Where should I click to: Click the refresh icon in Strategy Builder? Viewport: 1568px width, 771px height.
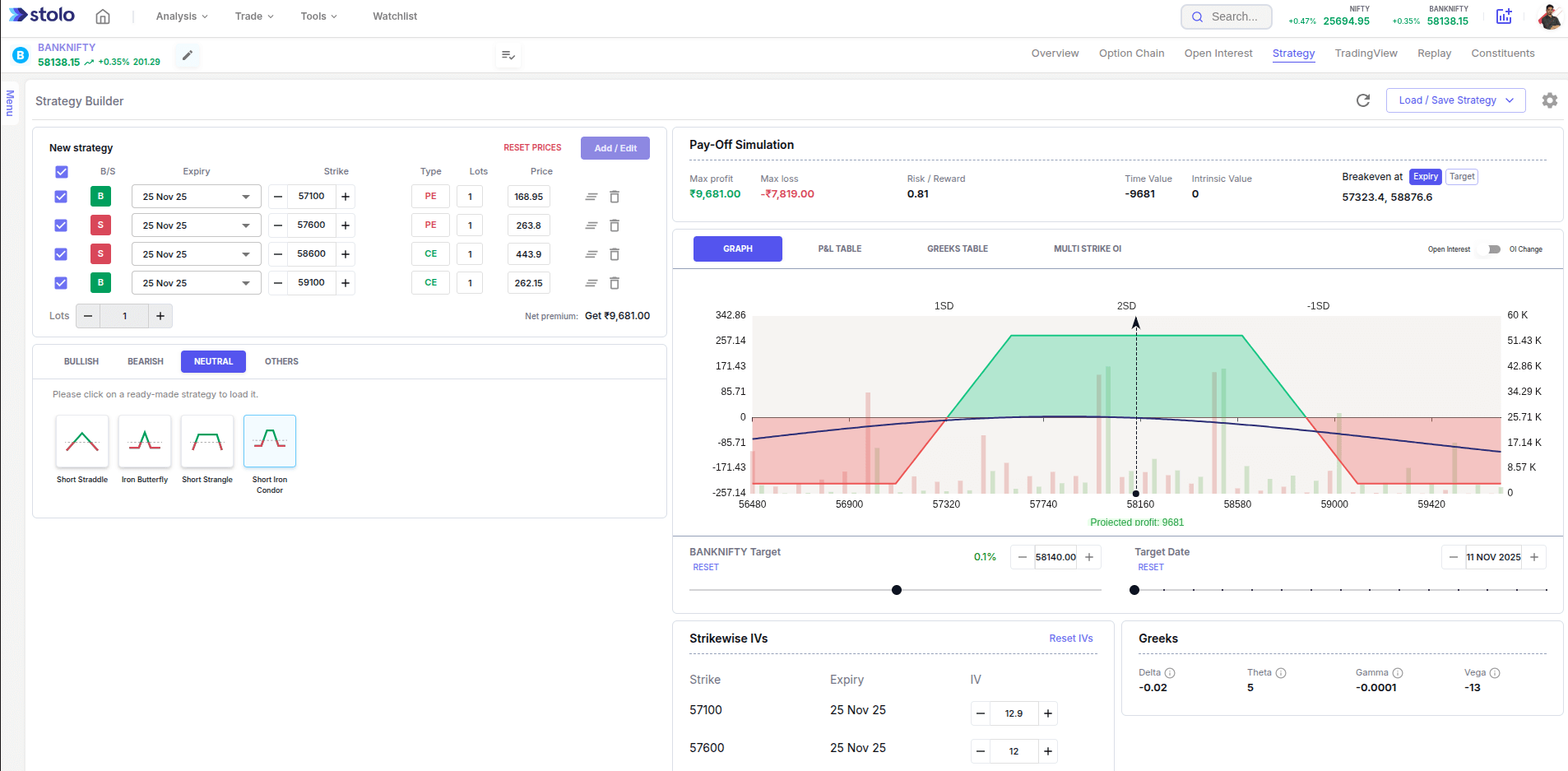(1363, 100)
